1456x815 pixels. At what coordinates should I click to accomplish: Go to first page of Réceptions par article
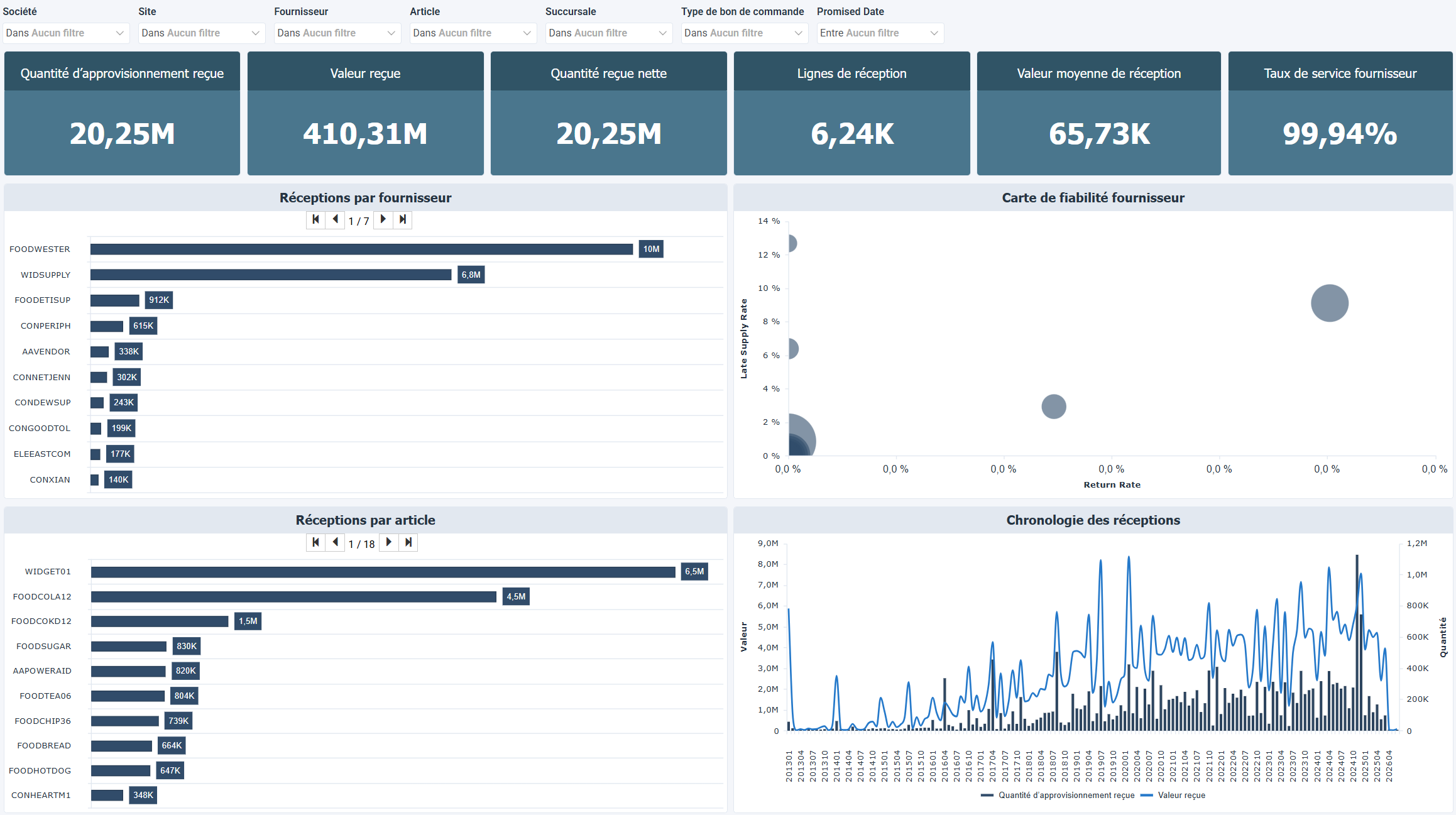click(x=315, y=542)
